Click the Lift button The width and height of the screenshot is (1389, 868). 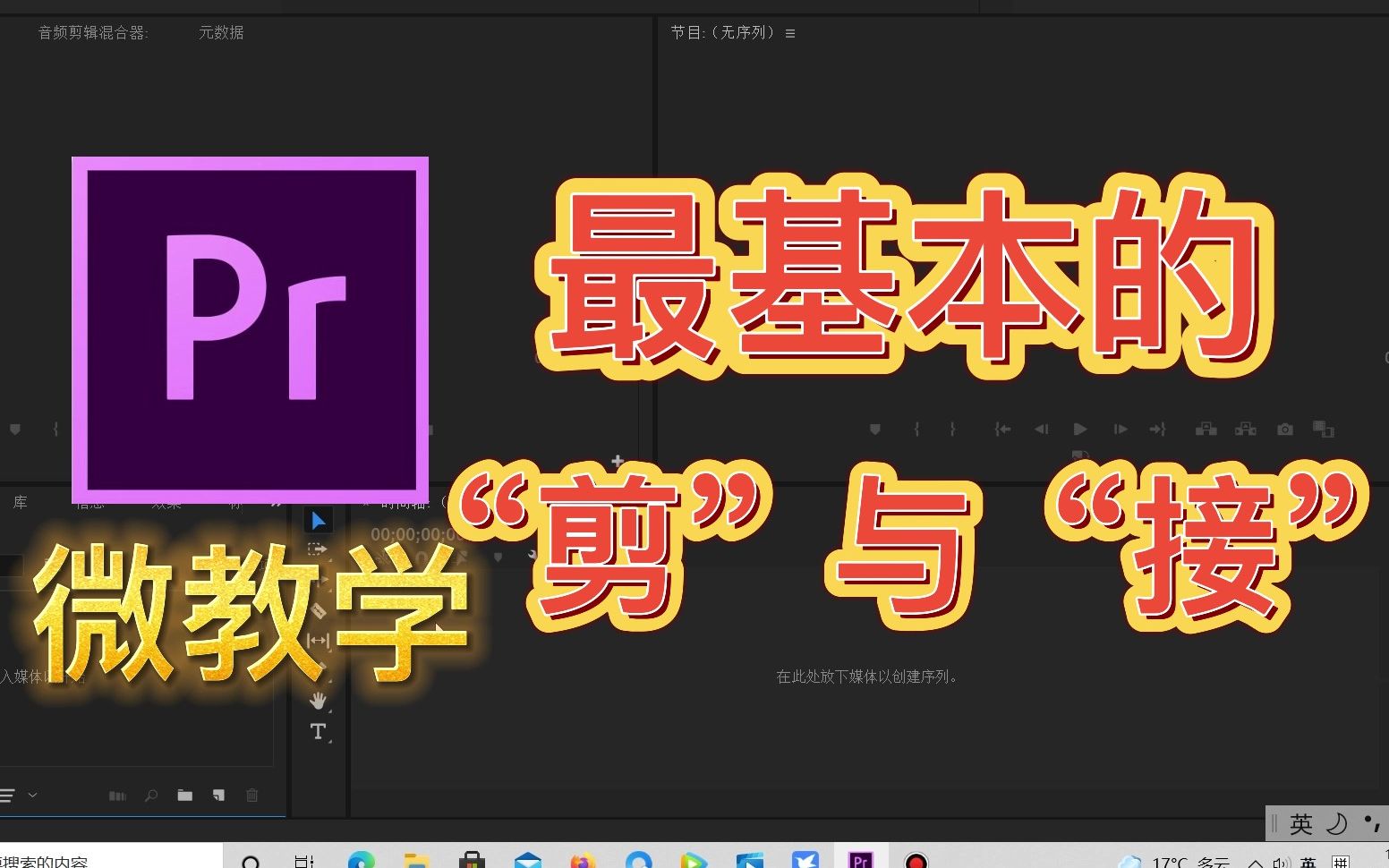point(1206,430)
